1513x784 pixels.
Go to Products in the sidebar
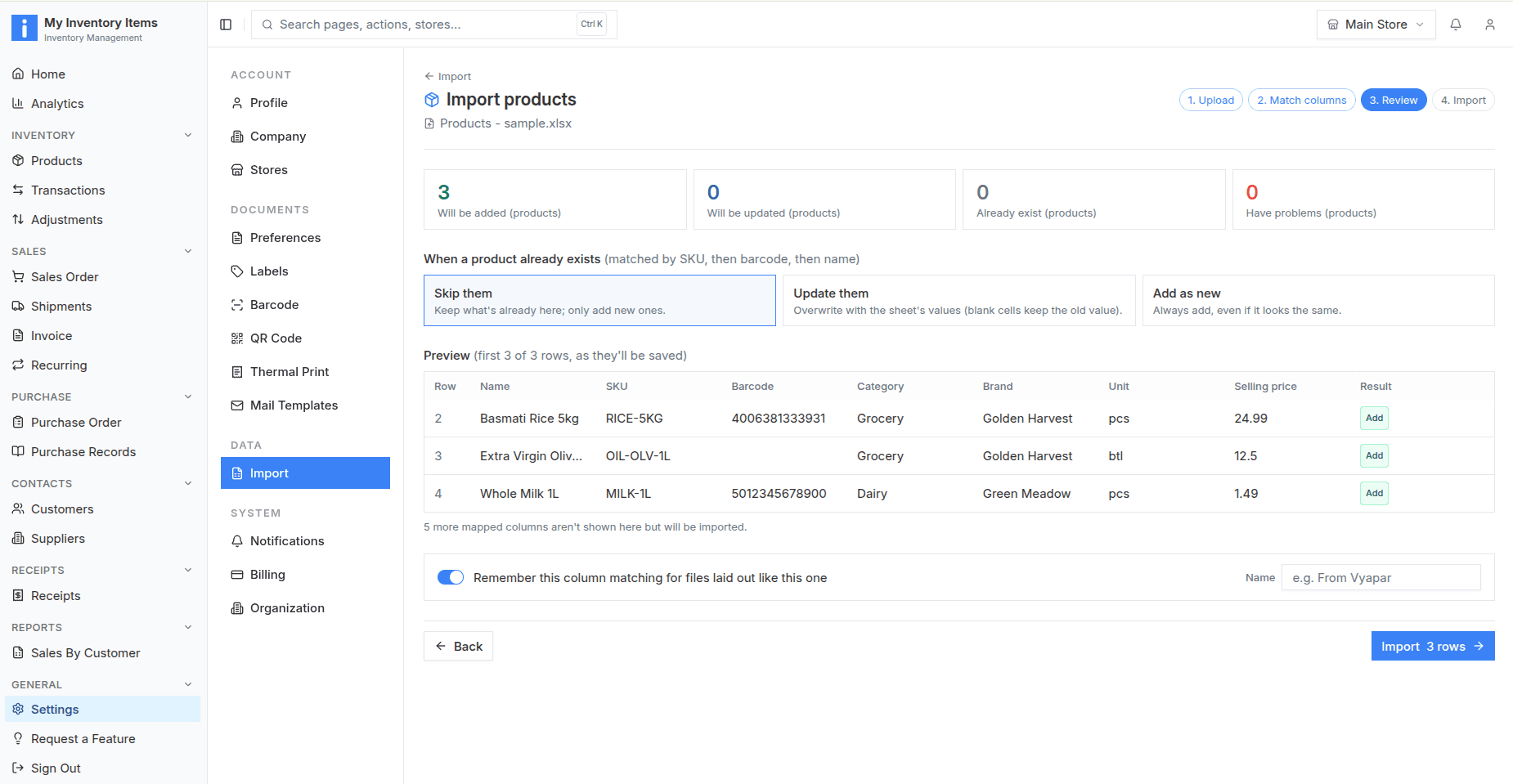(102, 160)
